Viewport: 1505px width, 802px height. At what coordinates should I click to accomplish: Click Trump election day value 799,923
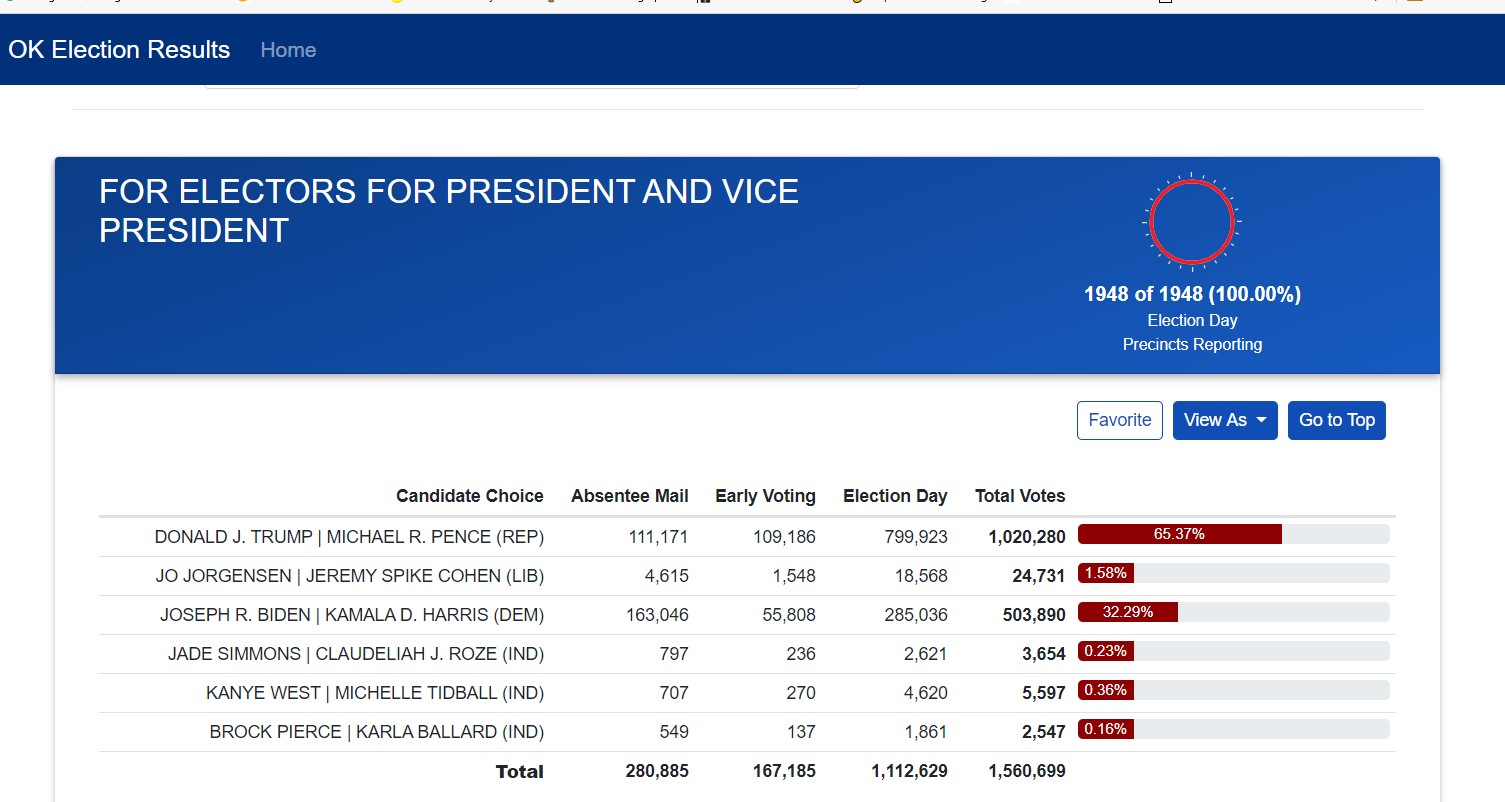pos(916,537)
